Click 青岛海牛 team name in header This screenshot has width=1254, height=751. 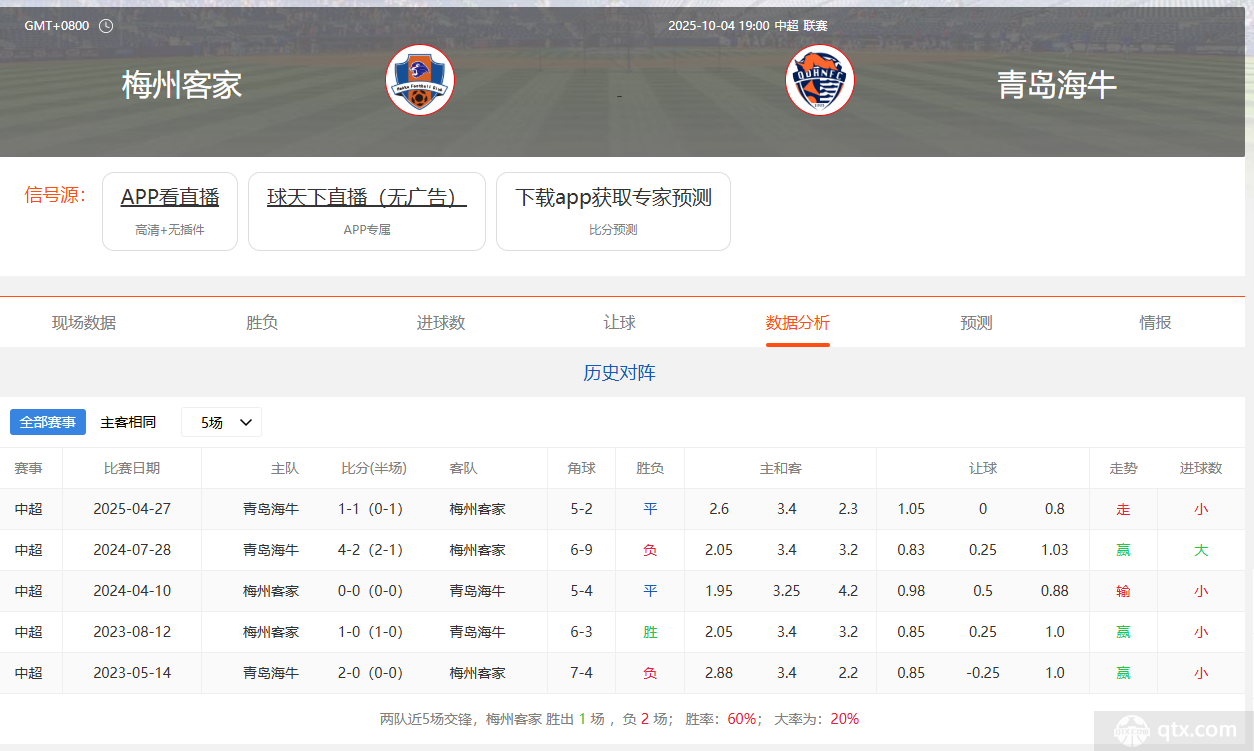[1057, 85]
